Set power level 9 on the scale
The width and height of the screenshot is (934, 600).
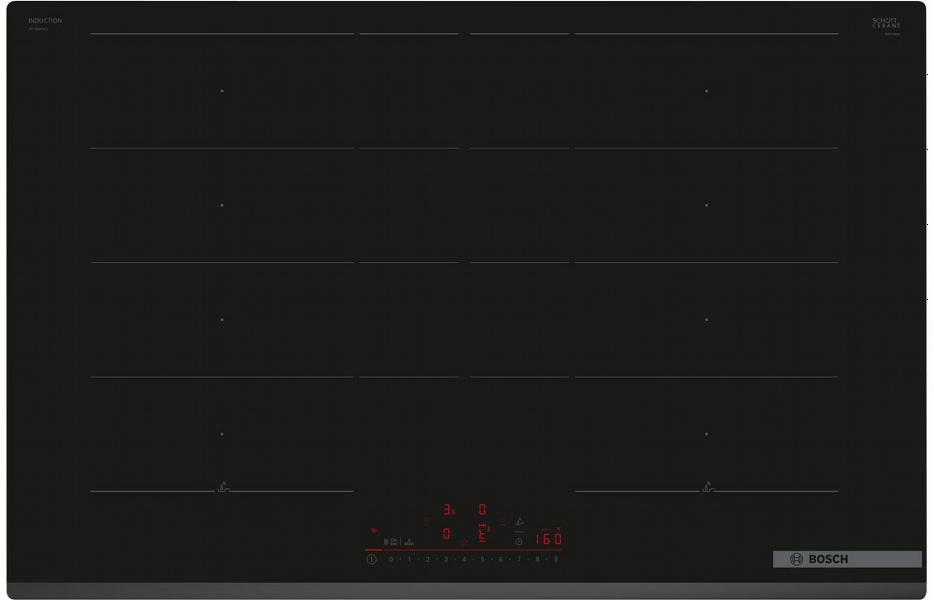555,560
